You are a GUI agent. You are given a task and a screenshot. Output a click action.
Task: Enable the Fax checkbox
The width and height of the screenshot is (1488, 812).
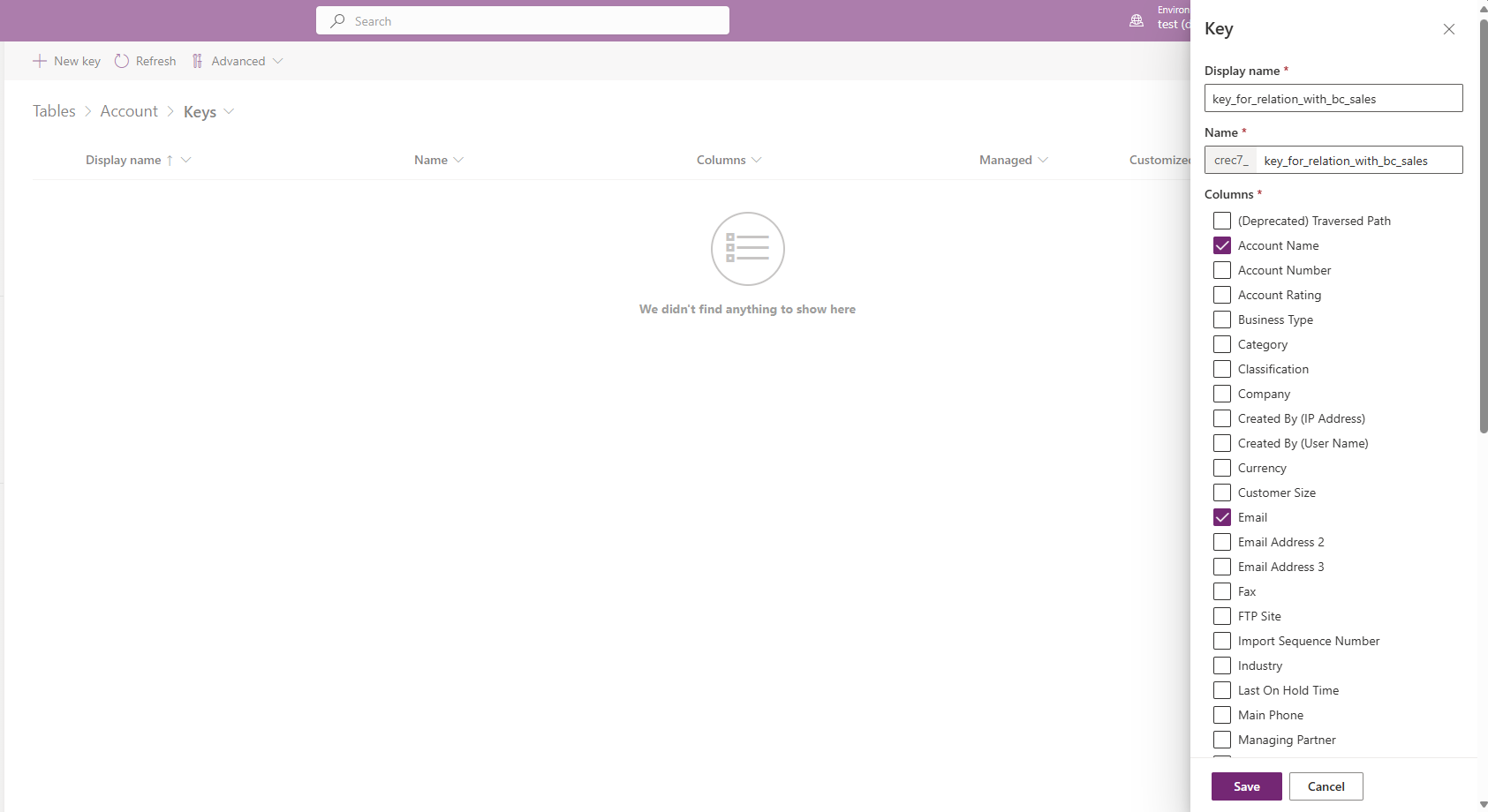[x=1222, y=591]
